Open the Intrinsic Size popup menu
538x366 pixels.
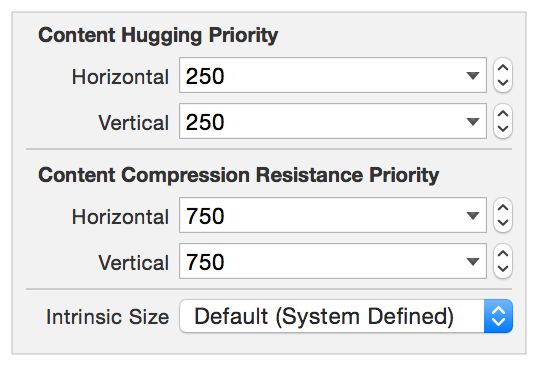click(346, 316)
